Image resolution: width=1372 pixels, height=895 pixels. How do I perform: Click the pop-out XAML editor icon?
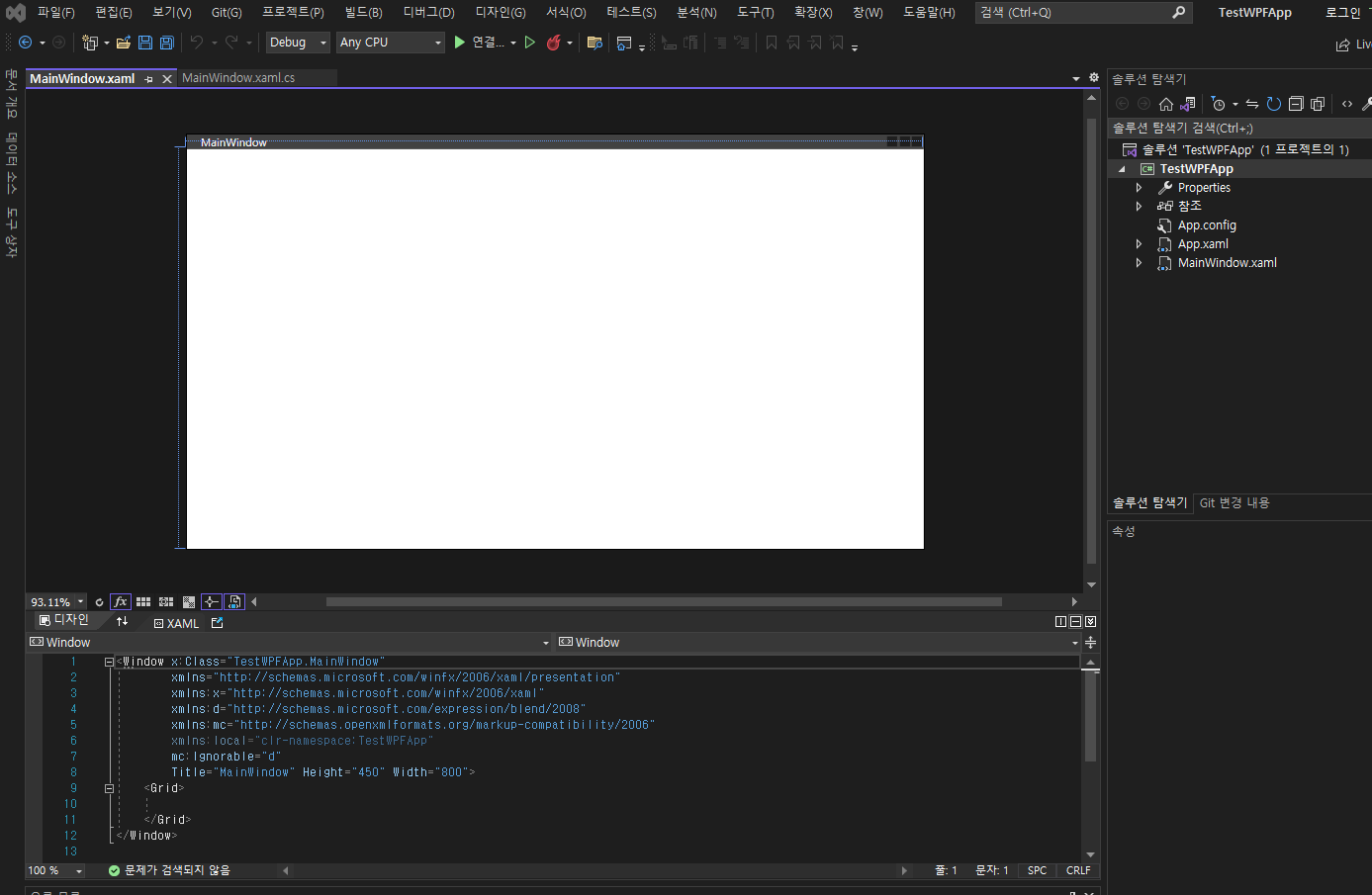click(x=218, y=623)
